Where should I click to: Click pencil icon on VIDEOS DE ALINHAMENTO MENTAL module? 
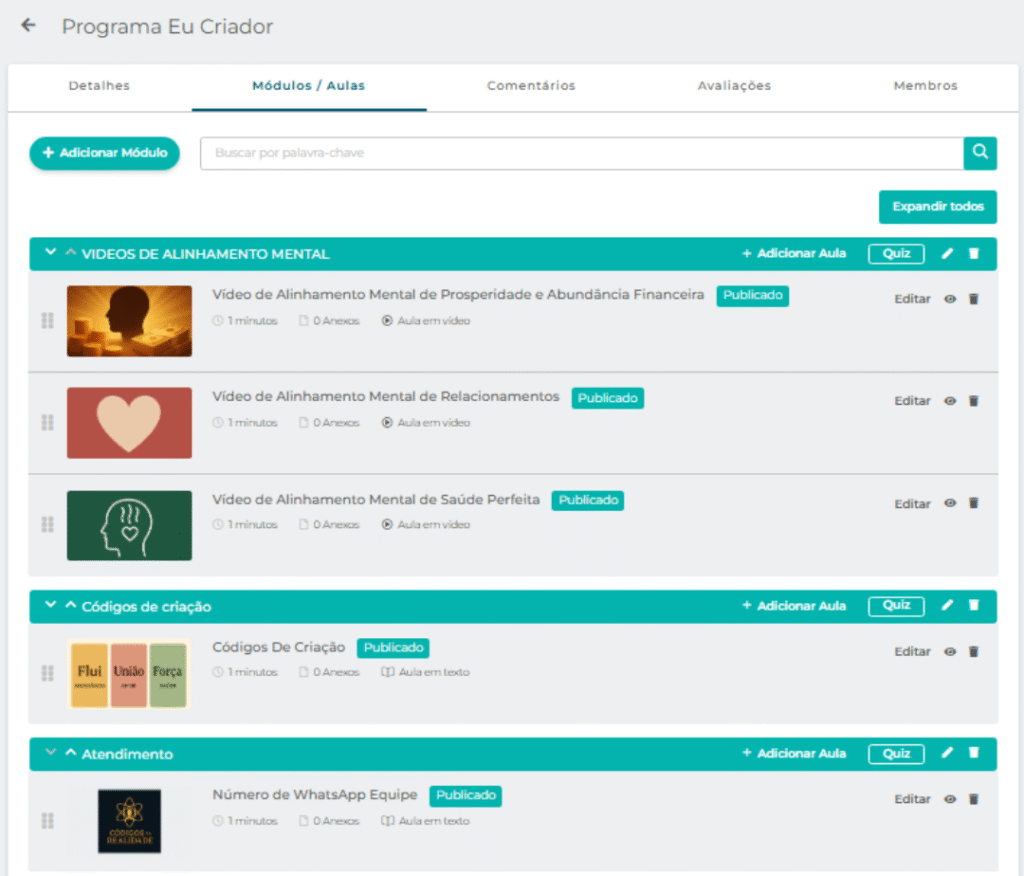point(948,254)
